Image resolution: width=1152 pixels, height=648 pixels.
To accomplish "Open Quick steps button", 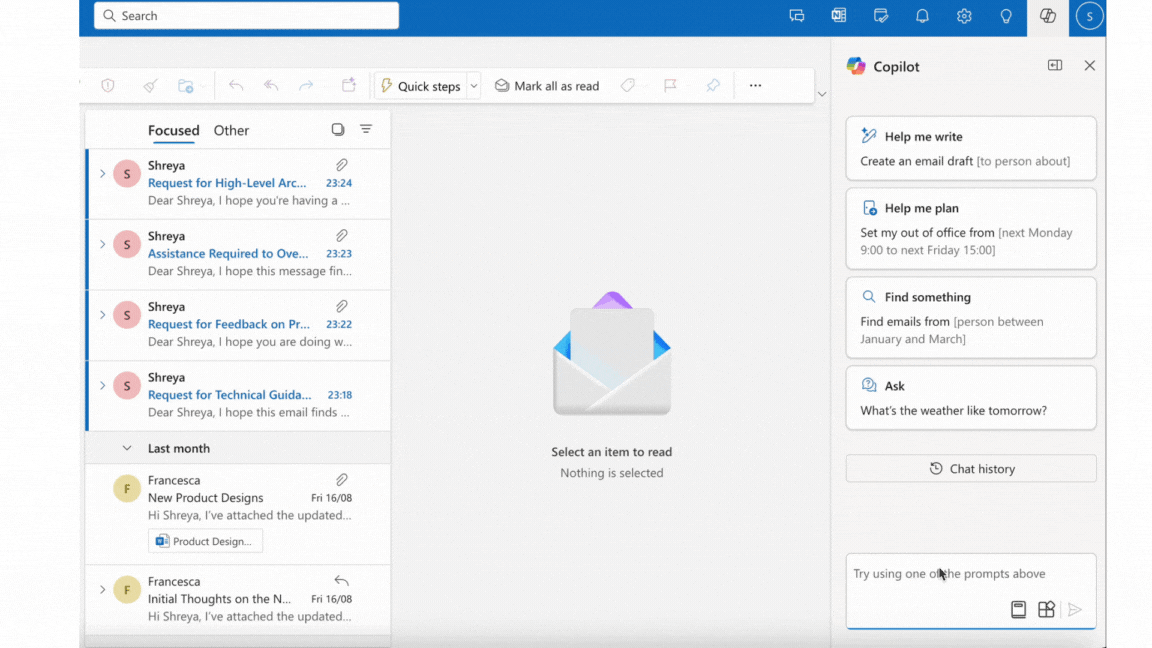I will coord(421,86).
